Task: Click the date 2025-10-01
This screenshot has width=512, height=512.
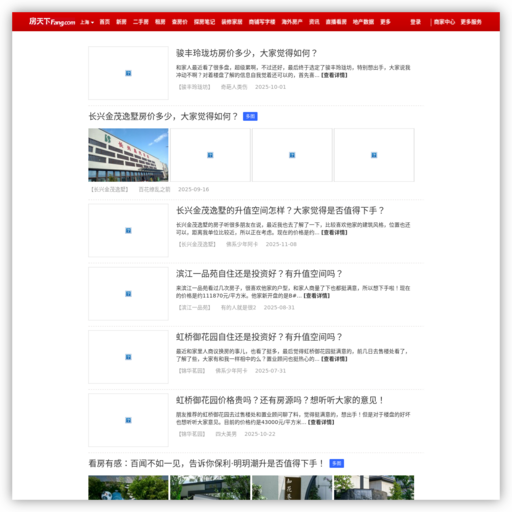Action: coord(270,87)
